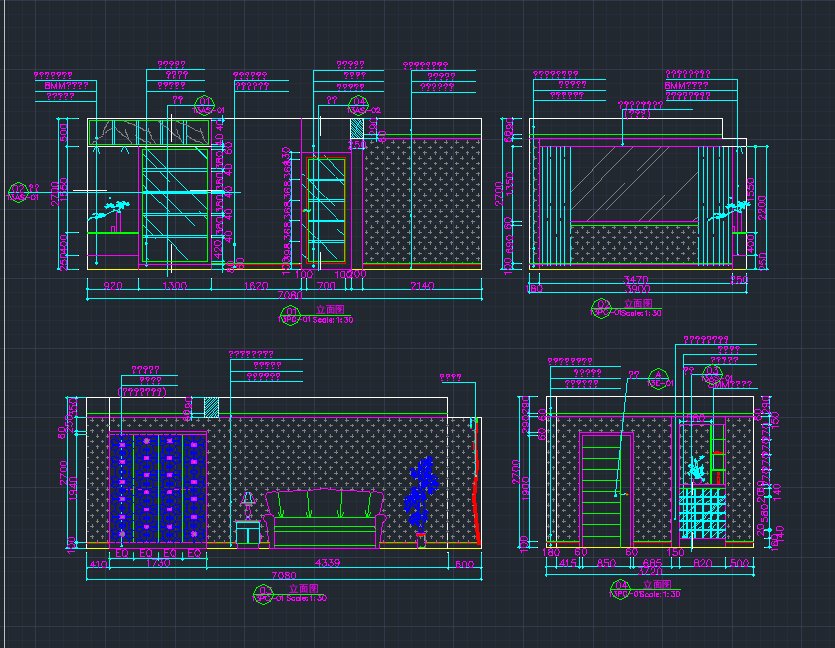The width and height of the screenshot is (835, 648).
Task: Pick the 3470 dimension in upper-right elevation
Action: point(636,281)
